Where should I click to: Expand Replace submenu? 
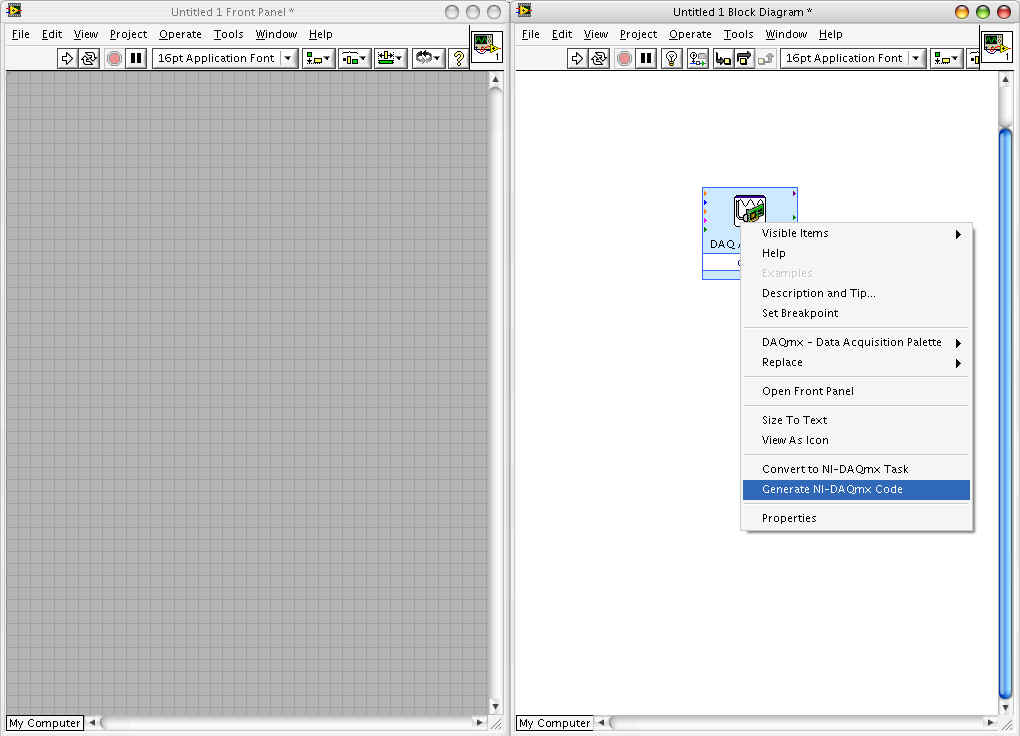[856, 362]
